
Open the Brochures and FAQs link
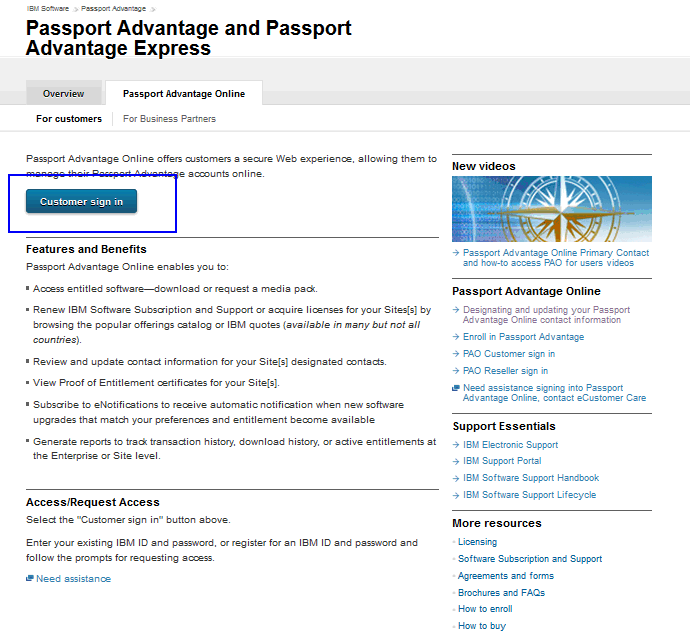coord(501,593)
